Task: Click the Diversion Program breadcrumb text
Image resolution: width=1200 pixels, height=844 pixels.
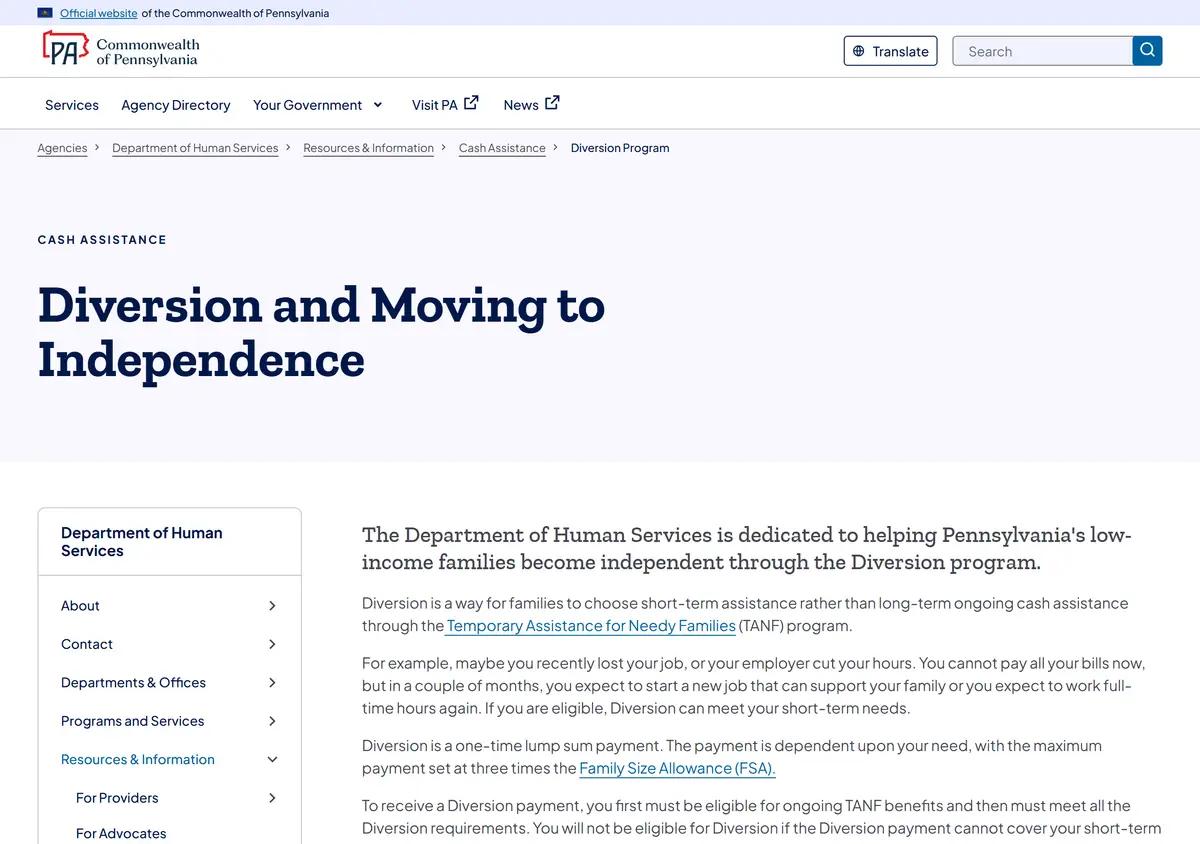Action: click(x=620, y=148)
